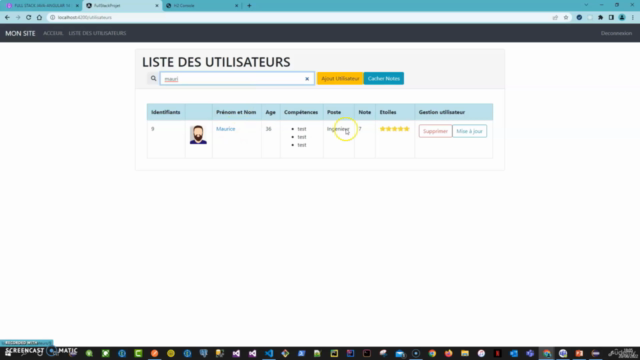This screenshot has height=360, width=640.
Task: Open Firefox from the taskbar
Action: pyautogui.click(x=449, y=353)
